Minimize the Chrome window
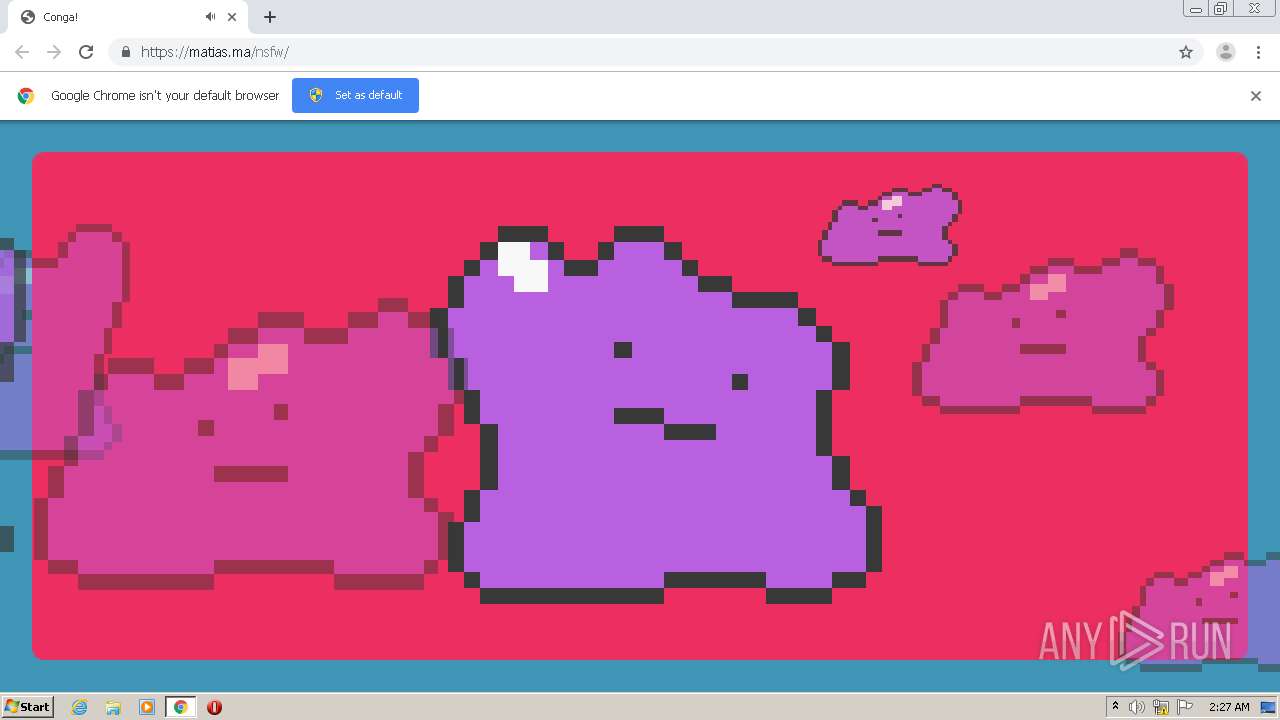 (x=1196, y=9)
